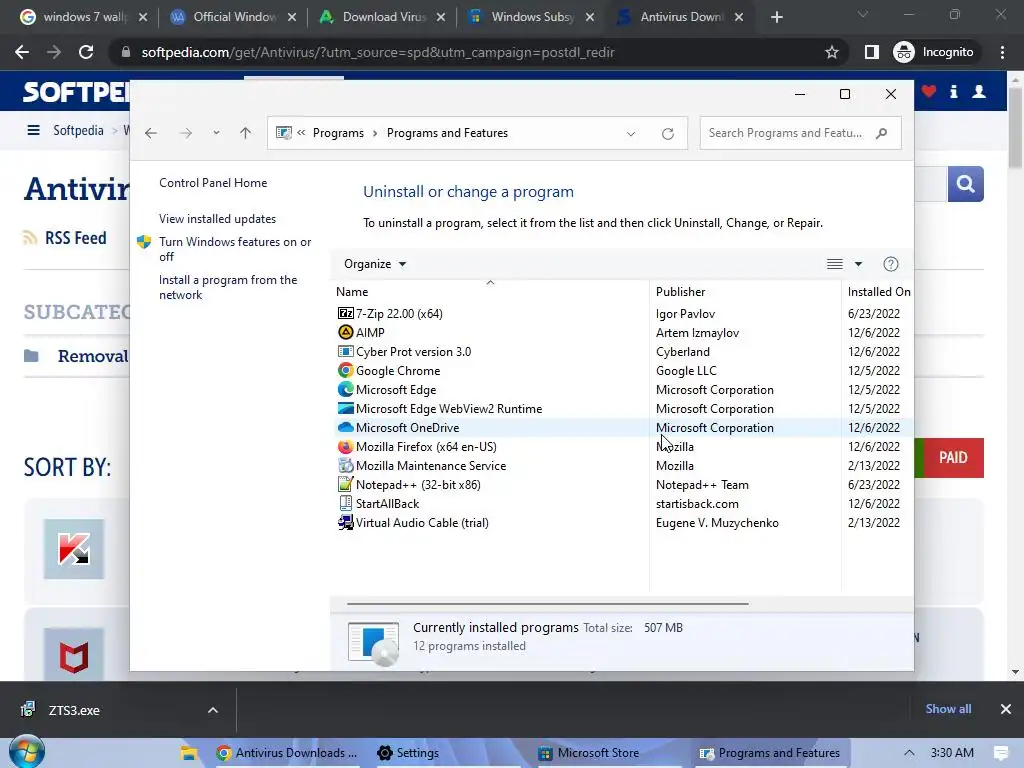Sort programs by Name column header
The image size is (1024, 768).
coord(490,292)
